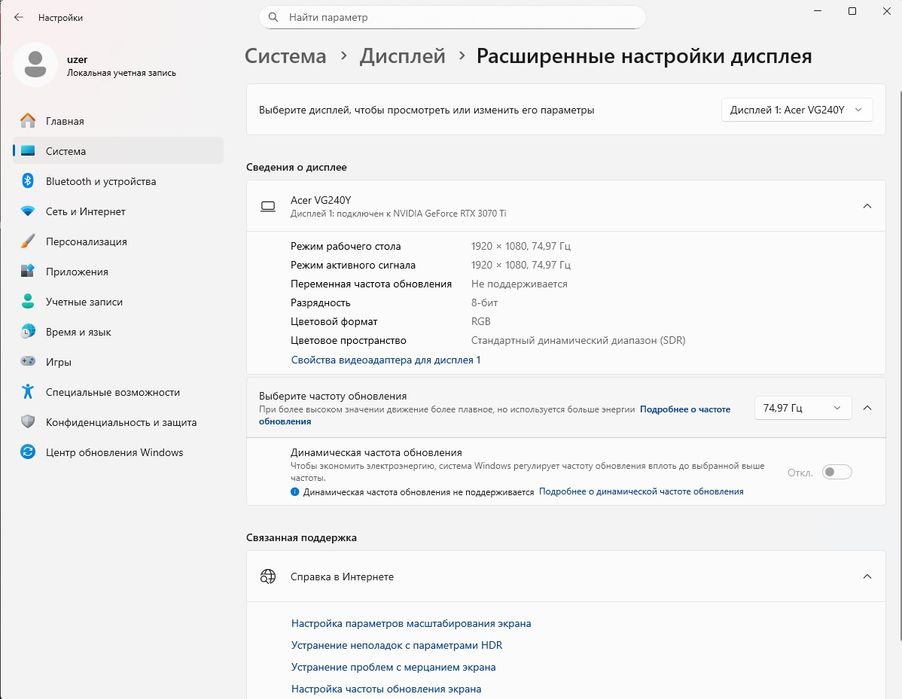
Task: Open Устранение проблем с мерцанием экрана link
Action: point(393,667)
